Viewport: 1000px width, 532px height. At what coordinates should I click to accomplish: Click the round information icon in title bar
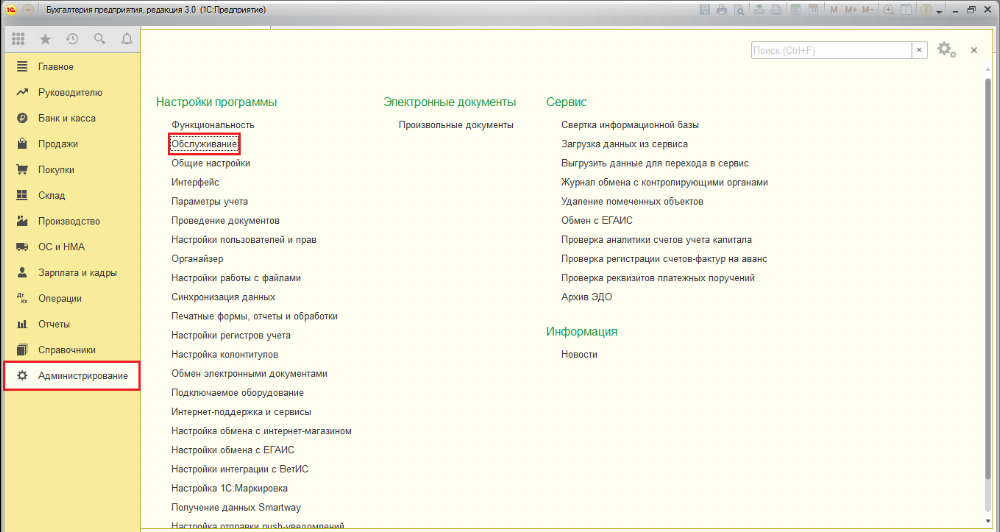926,10
